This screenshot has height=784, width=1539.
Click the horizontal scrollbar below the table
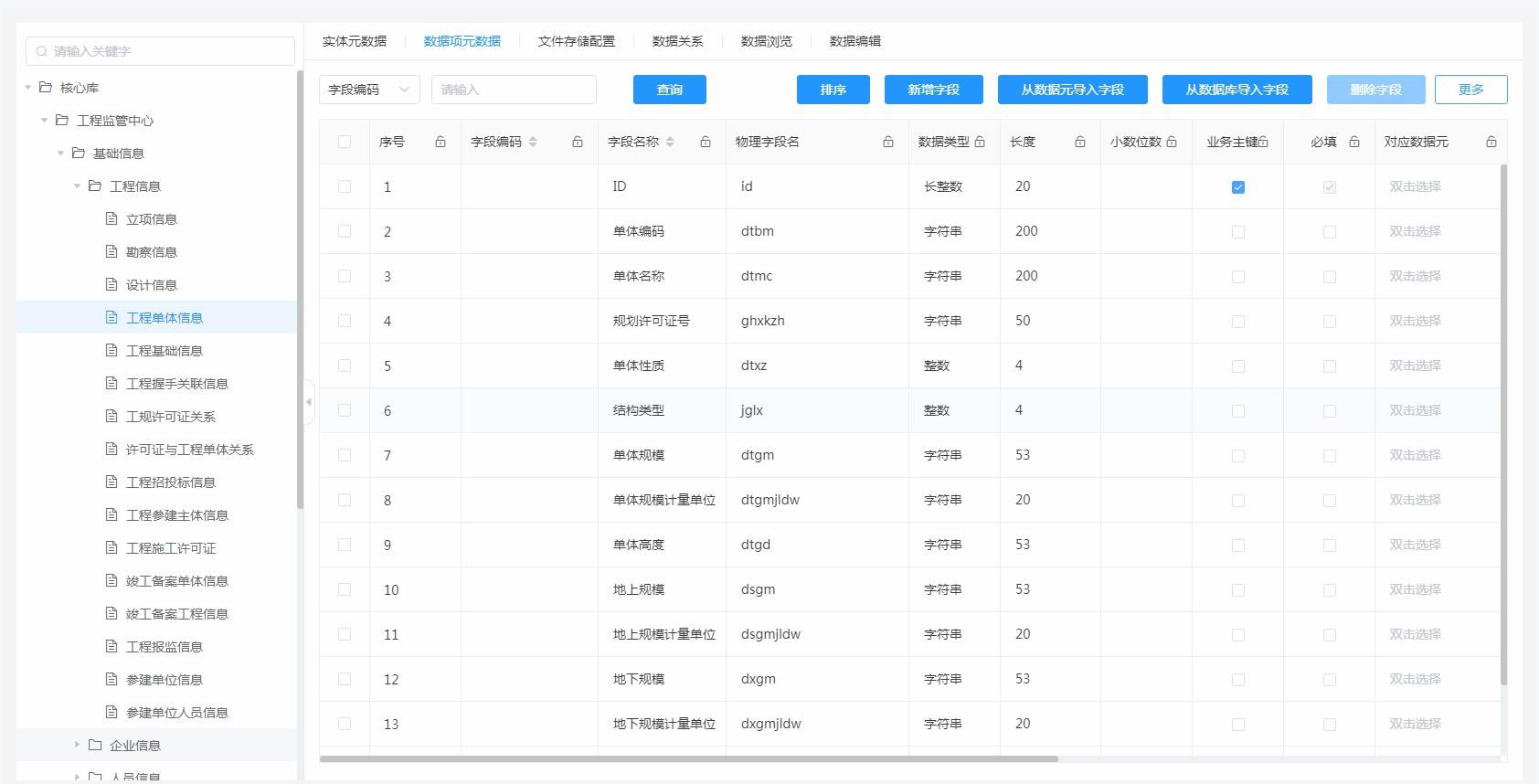(x=688, y=758)
